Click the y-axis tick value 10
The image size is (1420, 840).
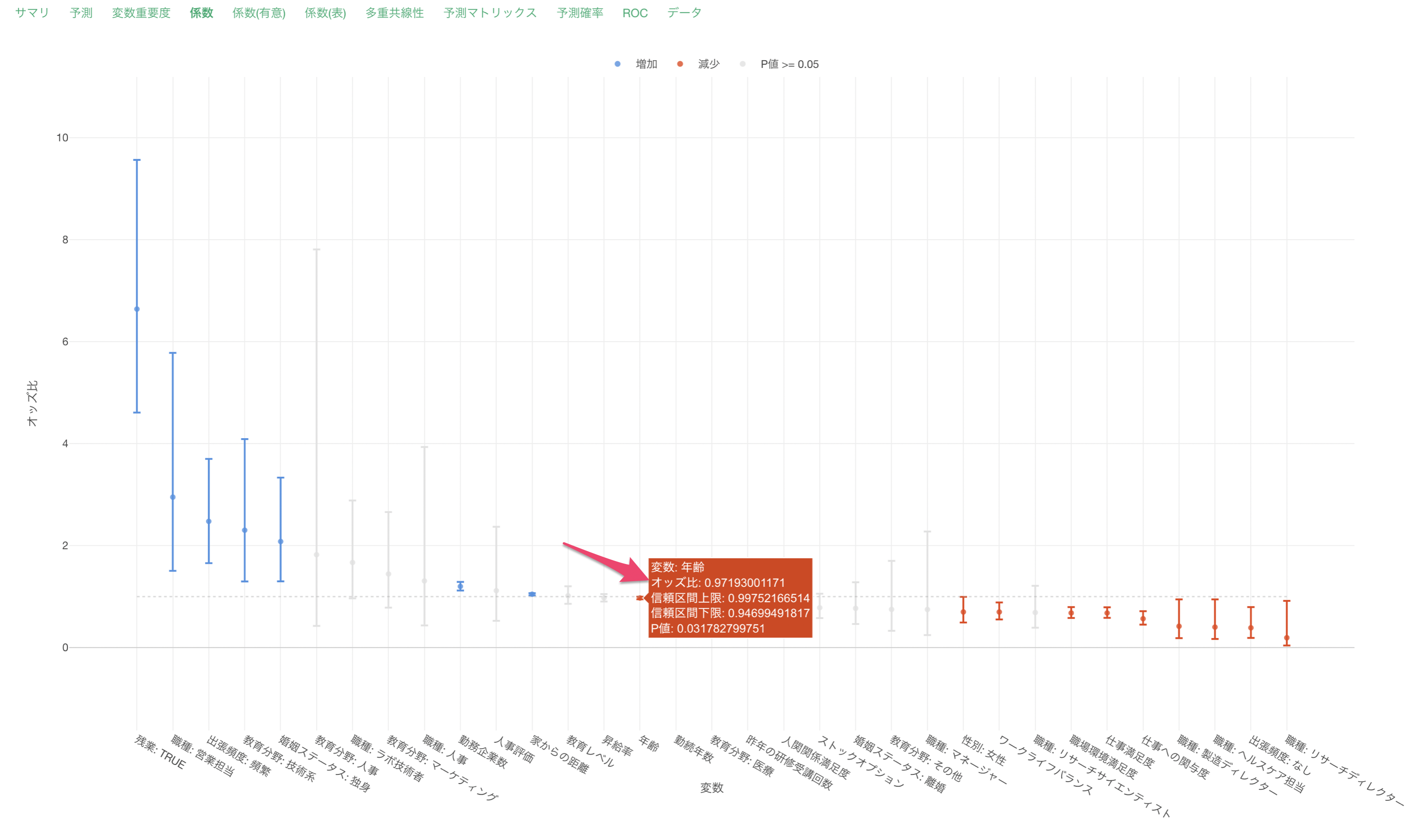point(62,138)
